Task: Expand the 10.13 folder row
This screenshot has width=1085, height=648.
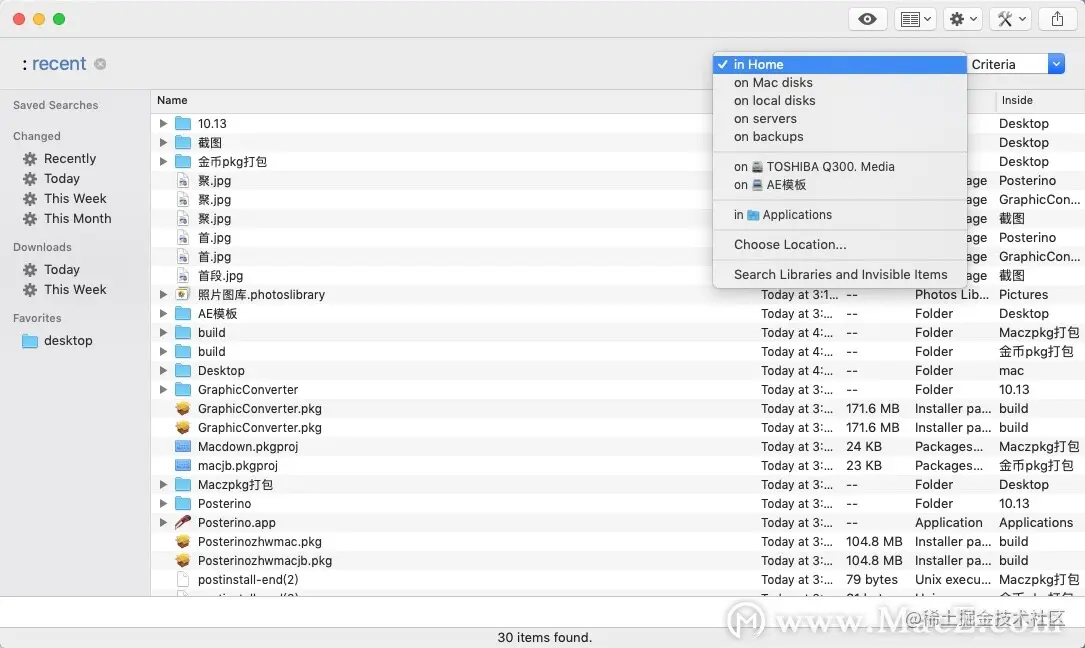Action: (163, 123)
